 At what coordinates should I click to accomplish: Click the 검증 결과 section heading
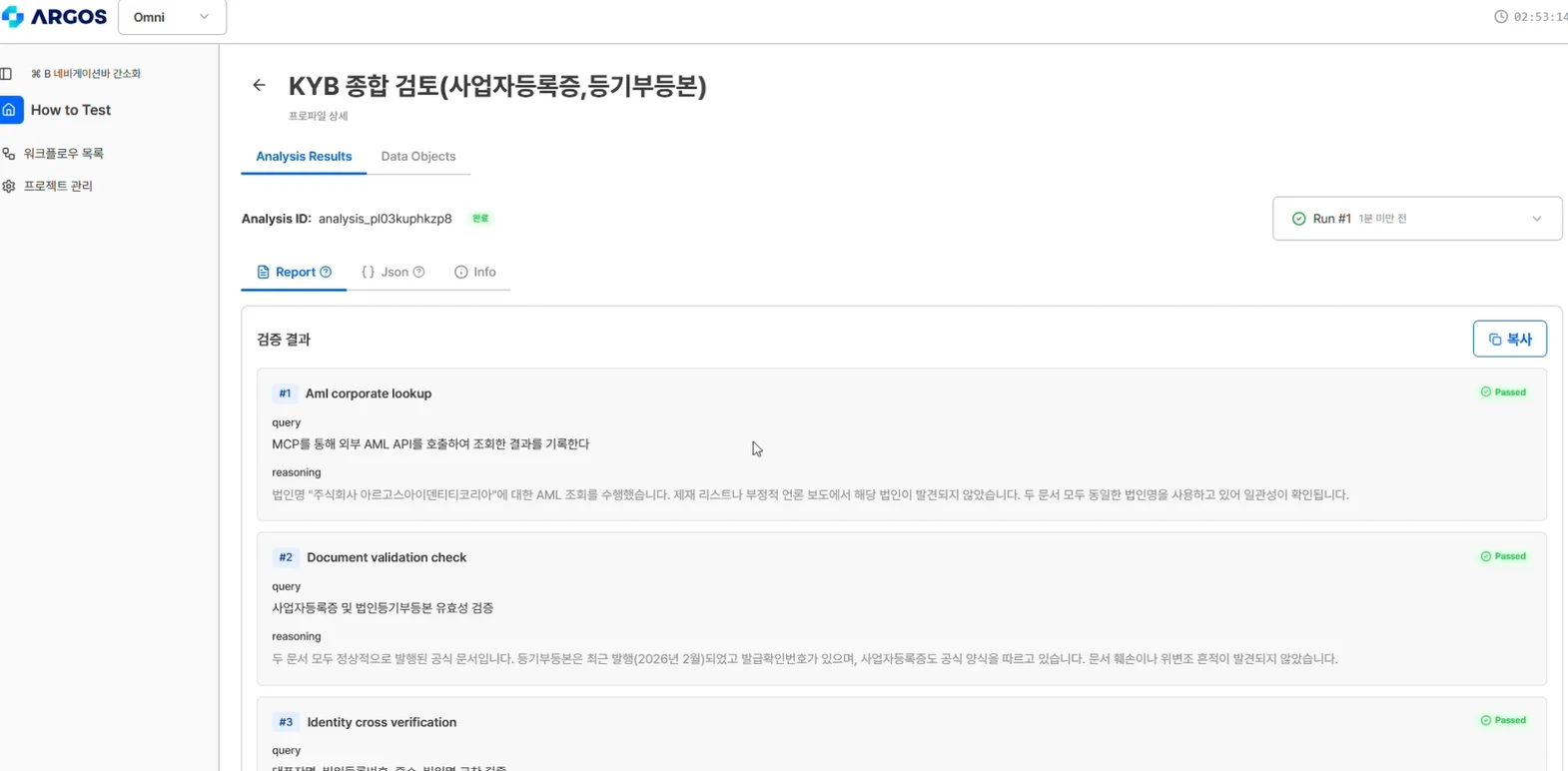click(x=284, y=340)
